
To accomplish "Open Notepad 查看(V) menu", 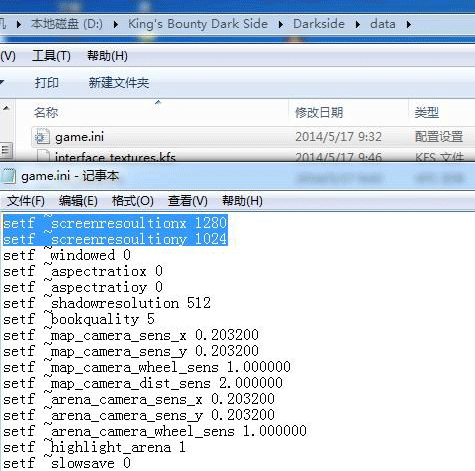I will pyautogui.click(x=188, y=201).
